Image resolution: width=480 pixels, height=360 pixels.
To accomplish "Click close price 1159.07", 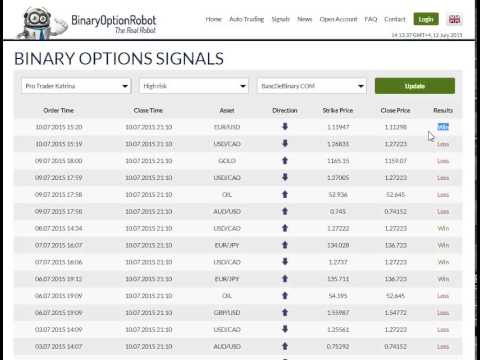I will (396, 161).
